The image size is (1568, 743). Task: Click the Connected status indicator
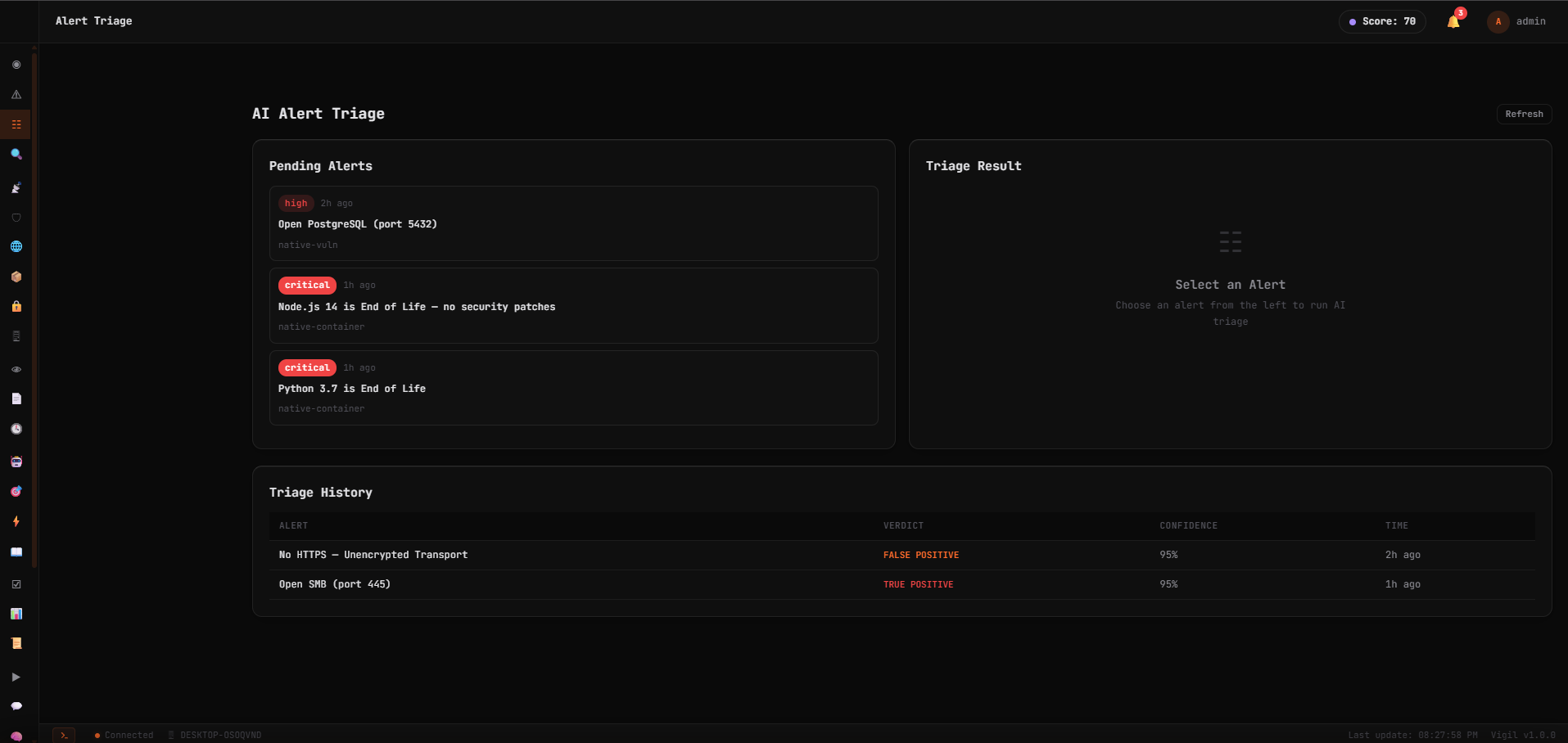(124, 735)
